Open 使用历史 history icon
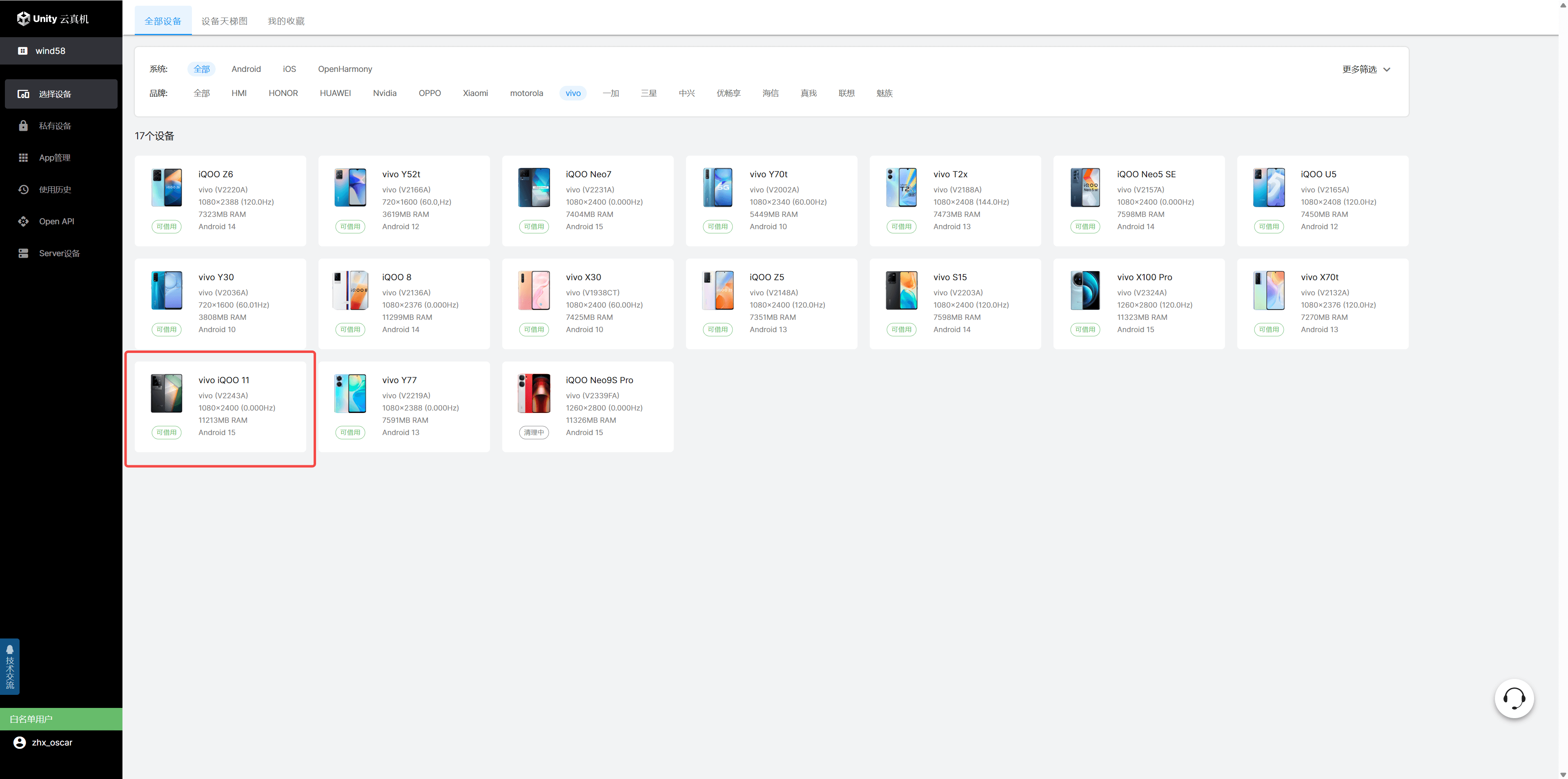Screen dimensions: 1568x779 click(x=23, y=190)
